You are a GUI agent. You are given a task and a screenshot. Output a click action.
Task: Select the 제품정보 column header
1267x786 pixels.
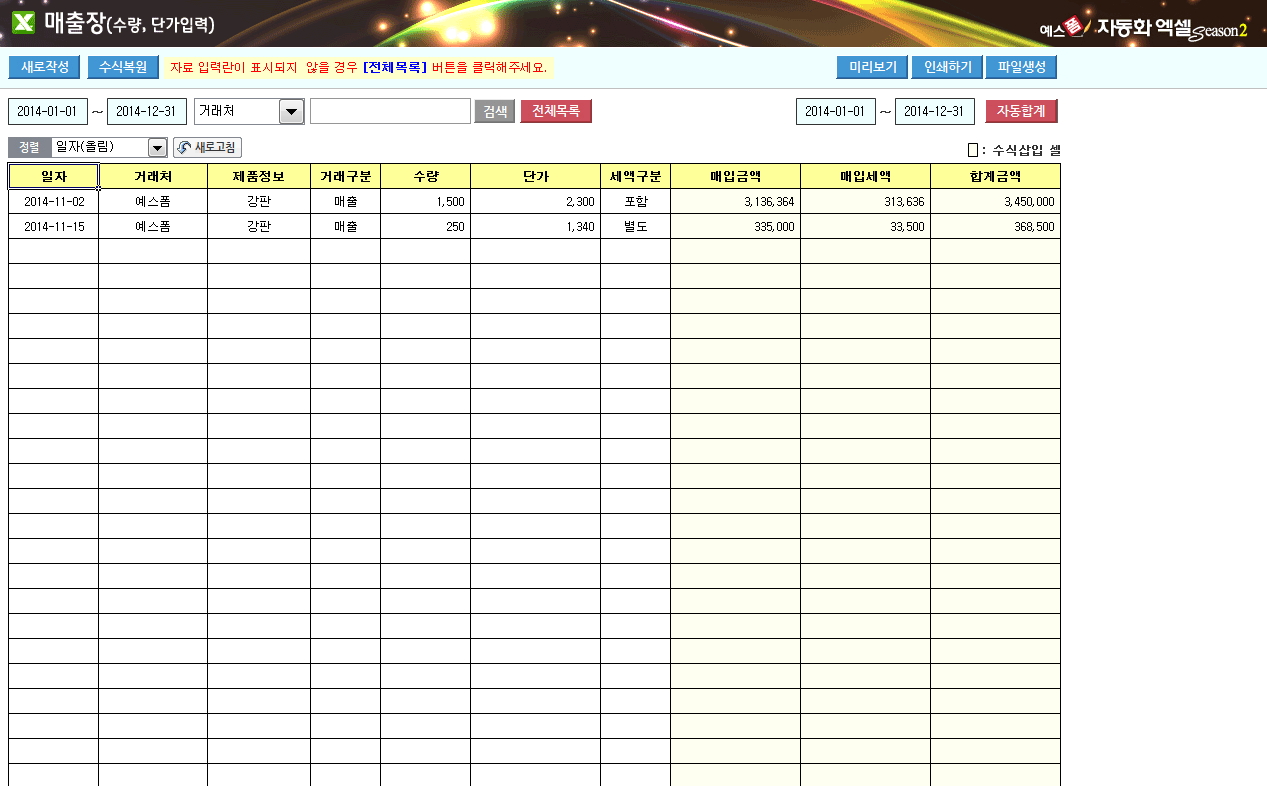pos(259,176)
